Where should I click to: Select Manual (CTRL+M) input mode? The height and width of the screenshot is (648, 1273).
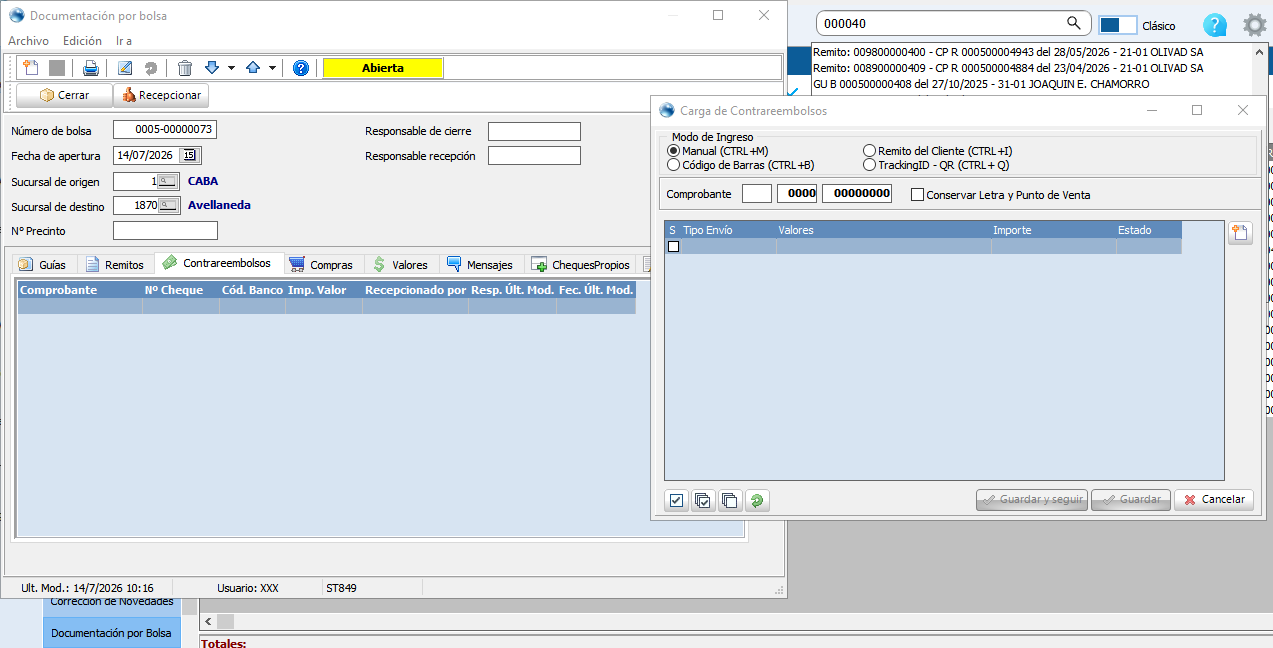(673, 151)
